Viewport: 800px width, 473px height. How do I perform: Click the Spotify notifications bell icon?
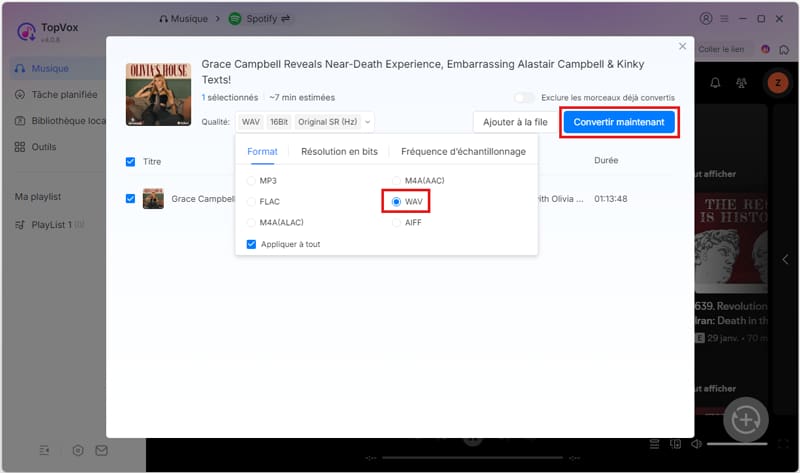[716, 84]
